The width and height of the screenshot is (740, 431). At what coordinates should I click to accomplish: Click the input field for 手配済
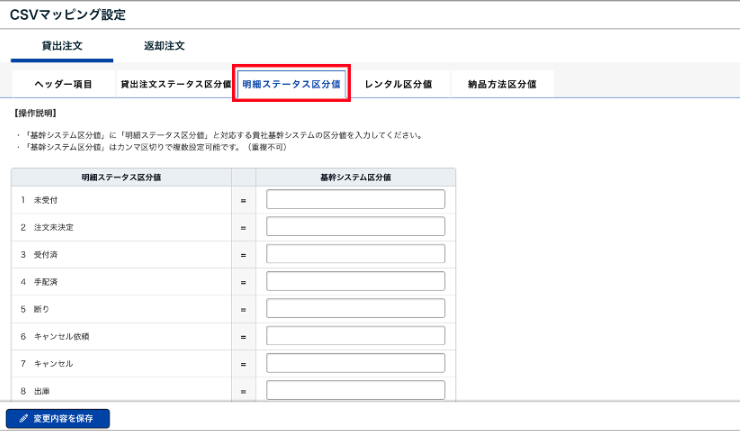pyautogui.click(x=355, y=281)
